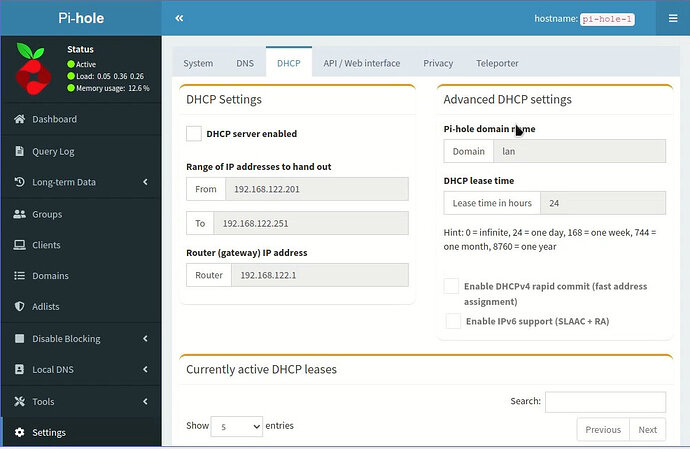Click the Next pagination button
The width and height of the screenshot is (690, 449).
click(647, 429)
